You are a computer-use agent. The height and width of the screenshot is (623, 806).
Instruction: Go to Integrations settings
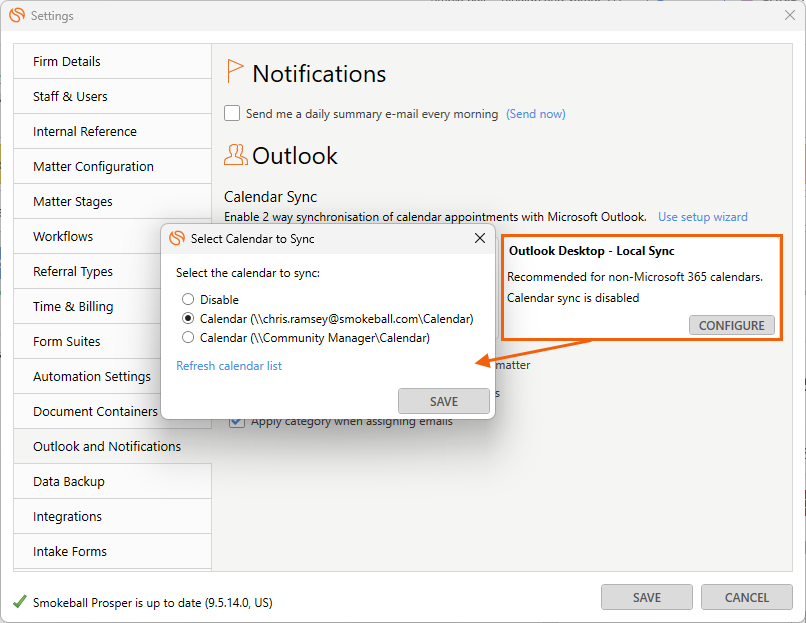pos(112,516)
